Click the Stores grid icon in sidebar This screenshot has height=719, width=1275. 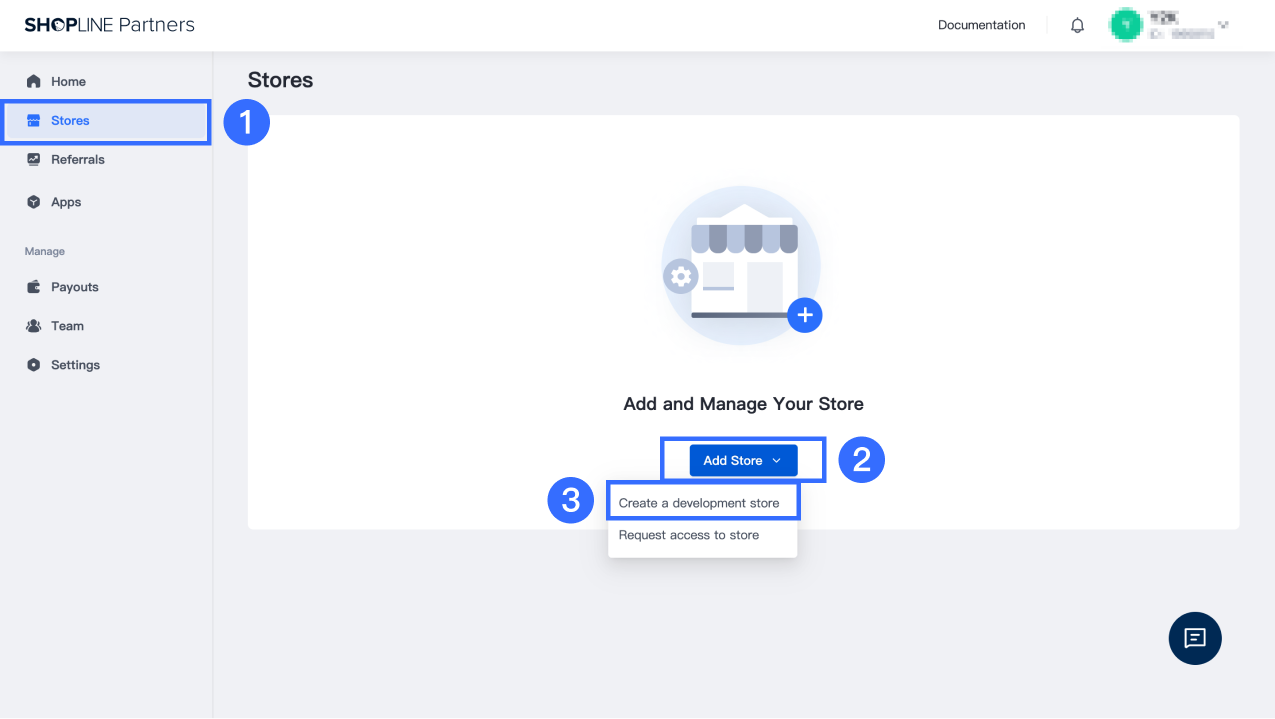coord(33,121)
